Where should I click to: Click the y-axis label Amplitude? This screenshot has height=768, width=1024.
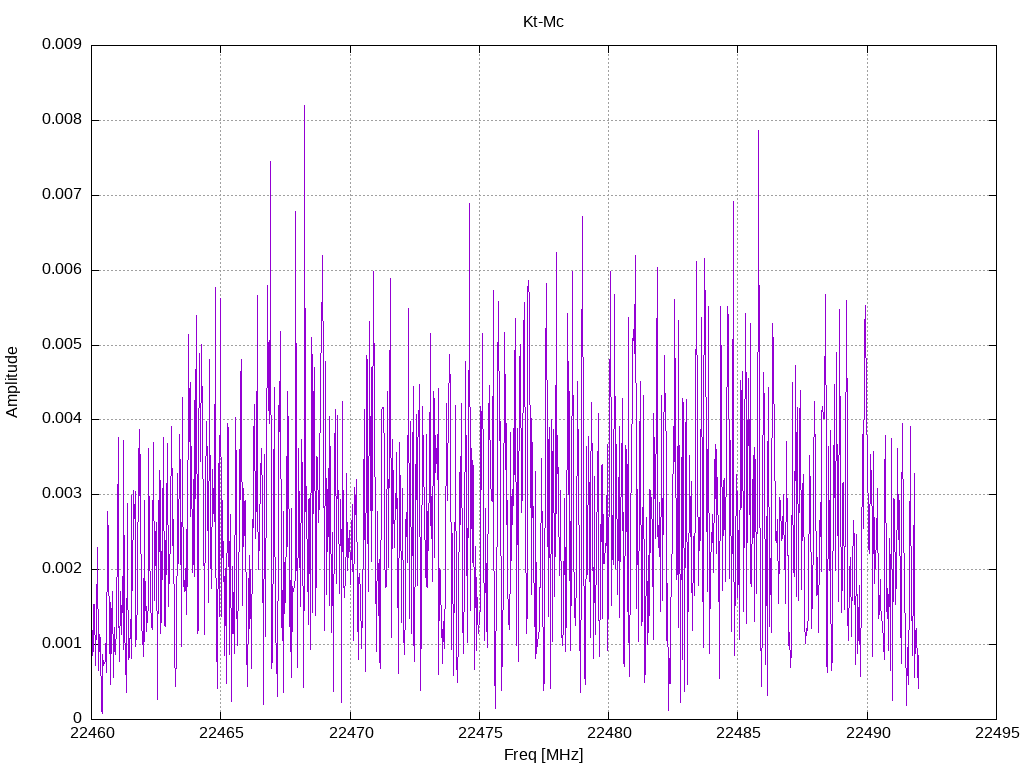(12, 382)
